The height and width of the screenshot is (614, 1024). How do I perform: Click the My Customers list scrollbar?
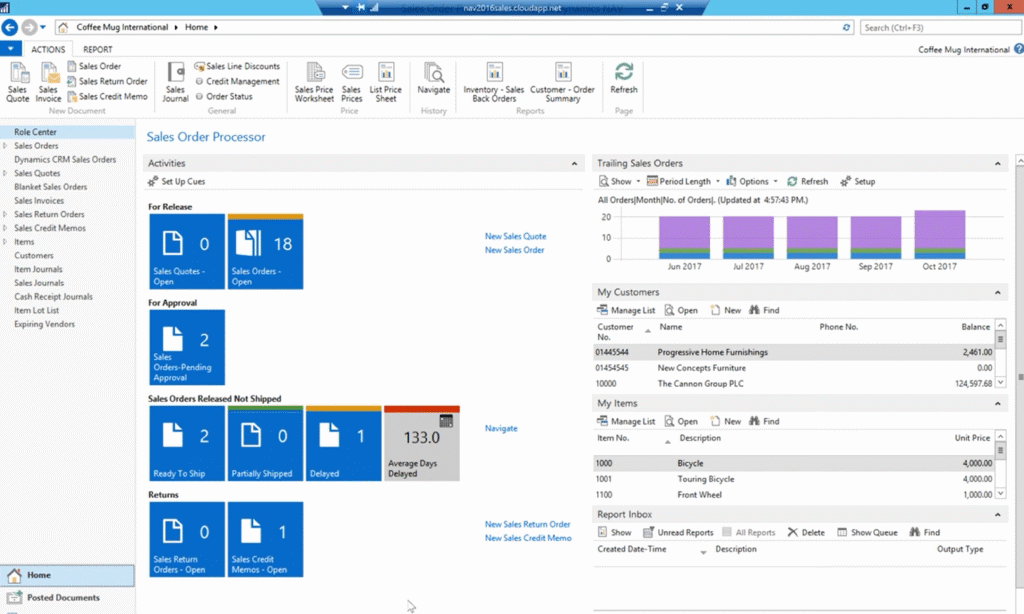[1000, 353]
